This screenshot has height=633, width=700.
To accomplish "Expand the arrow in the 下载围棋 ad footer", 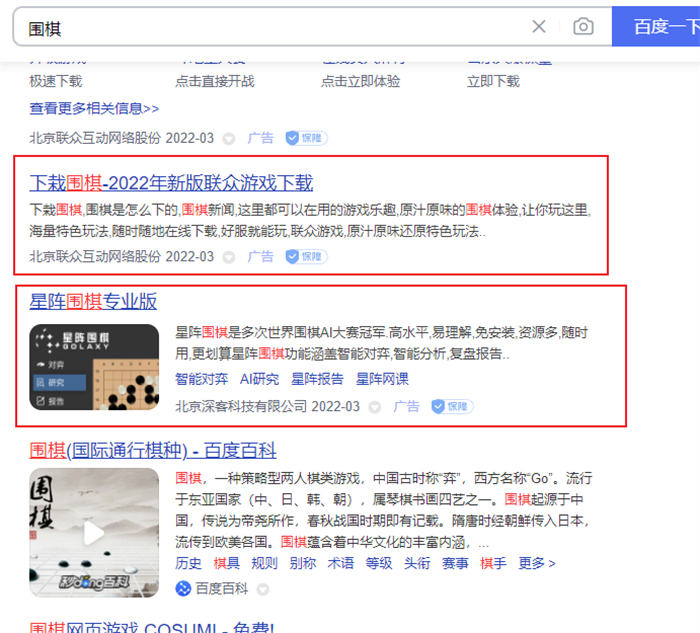I will [x=229, y=257].
